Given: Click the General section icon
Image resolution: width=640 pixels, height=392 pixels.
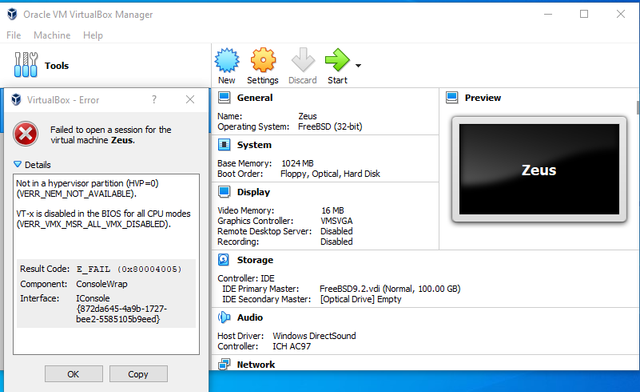Looking at the screenshot, I should point(224,98).
